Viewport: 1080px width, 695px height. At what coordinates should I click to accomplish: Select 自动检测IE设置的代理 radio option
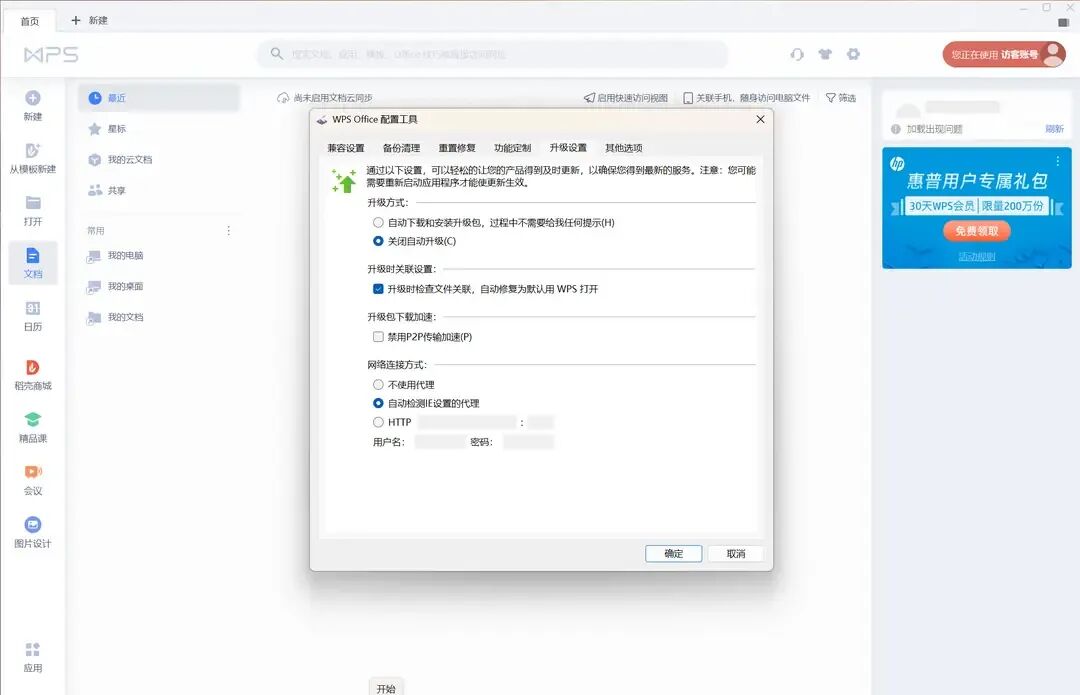(378, 403)
